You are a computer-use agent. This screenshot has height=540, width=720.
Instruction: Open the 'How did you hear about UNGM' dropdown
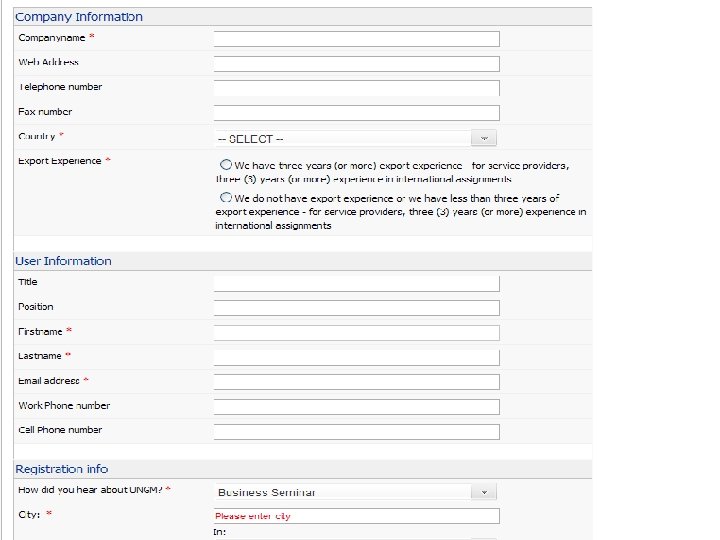coord(343,492)
